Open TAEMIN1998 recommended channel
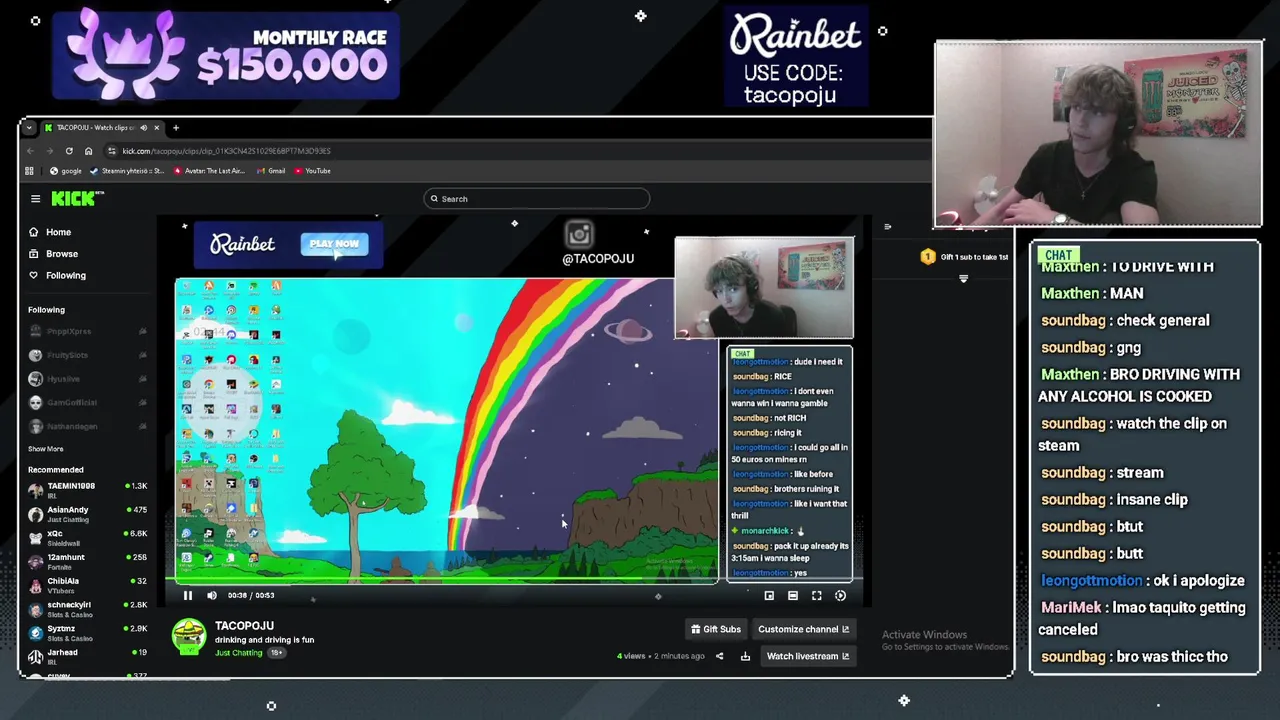Viewport: 1280px width, 720px height. (x=87, y=489)
